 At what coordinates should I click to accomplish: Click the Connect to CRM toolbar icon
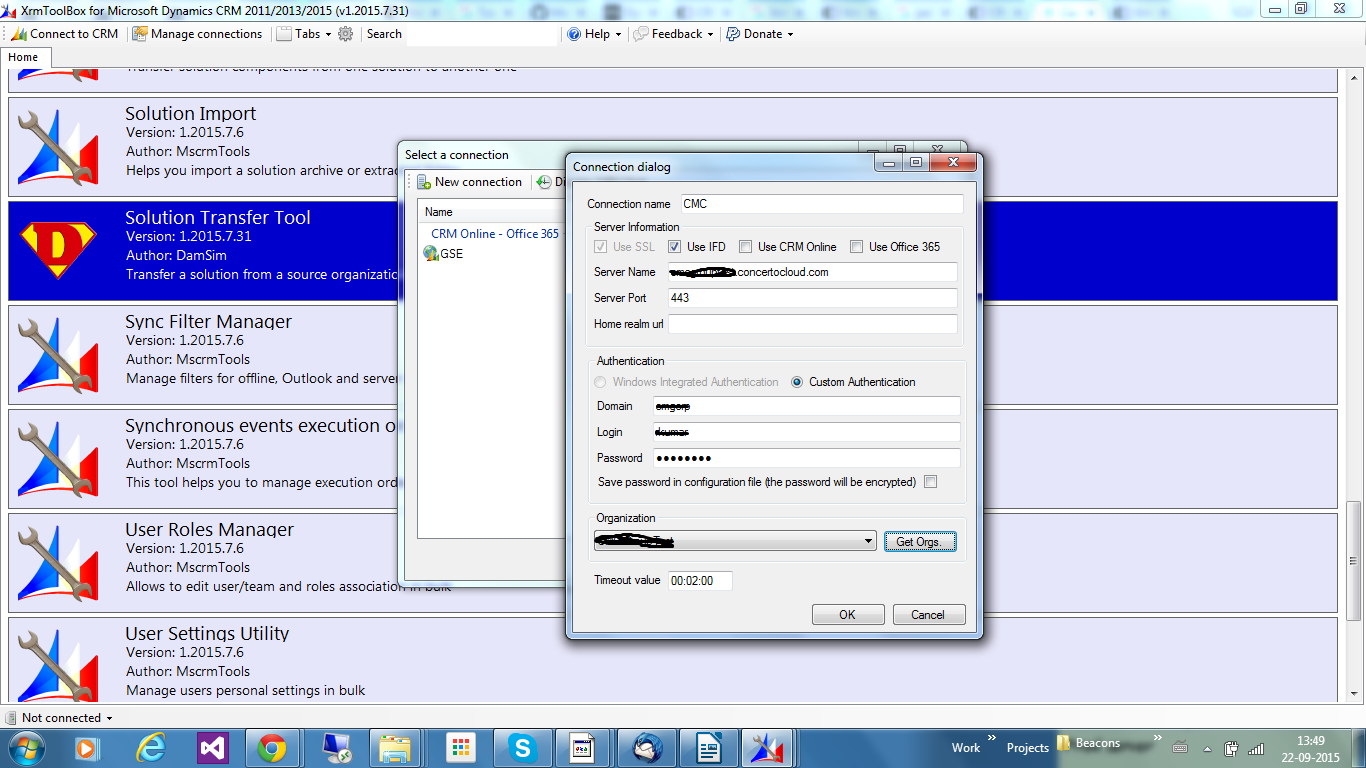pyautogui.click(x=18, y=33)
